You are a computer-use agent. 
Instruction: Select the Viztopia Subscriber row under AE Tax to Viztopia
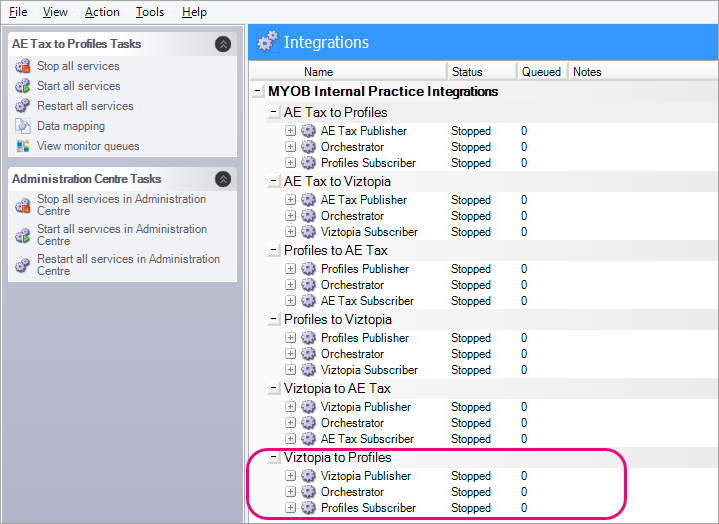[x=369, y=232]
